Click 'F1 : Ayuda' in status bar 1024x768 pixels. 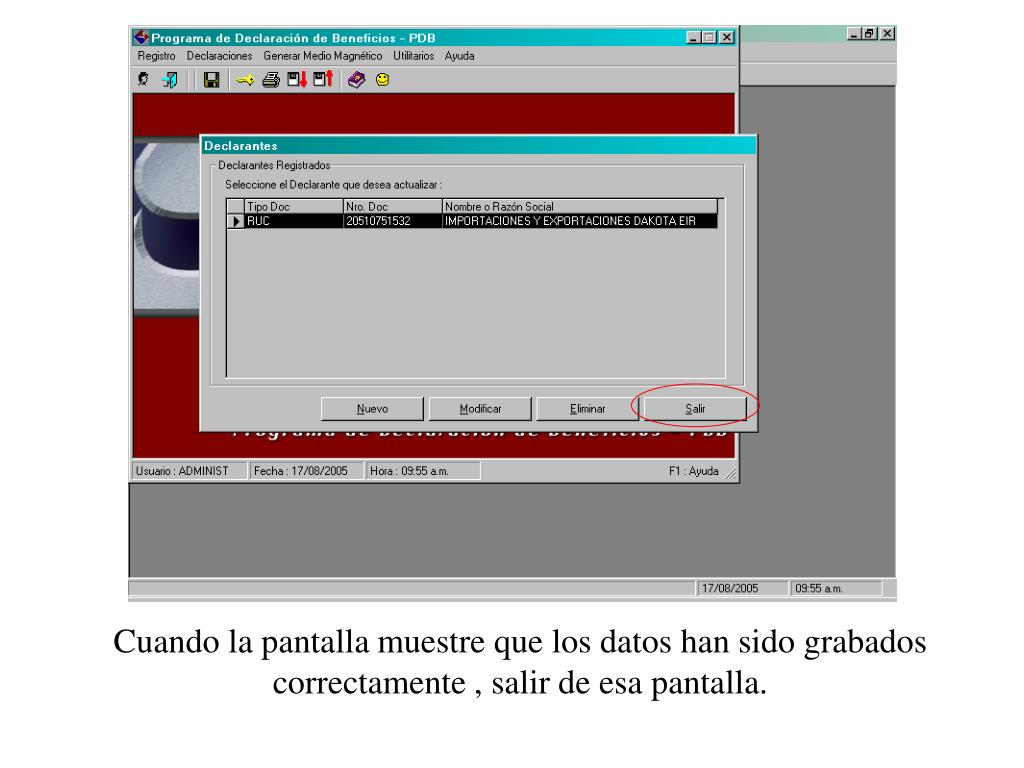[x=694, y=471]
